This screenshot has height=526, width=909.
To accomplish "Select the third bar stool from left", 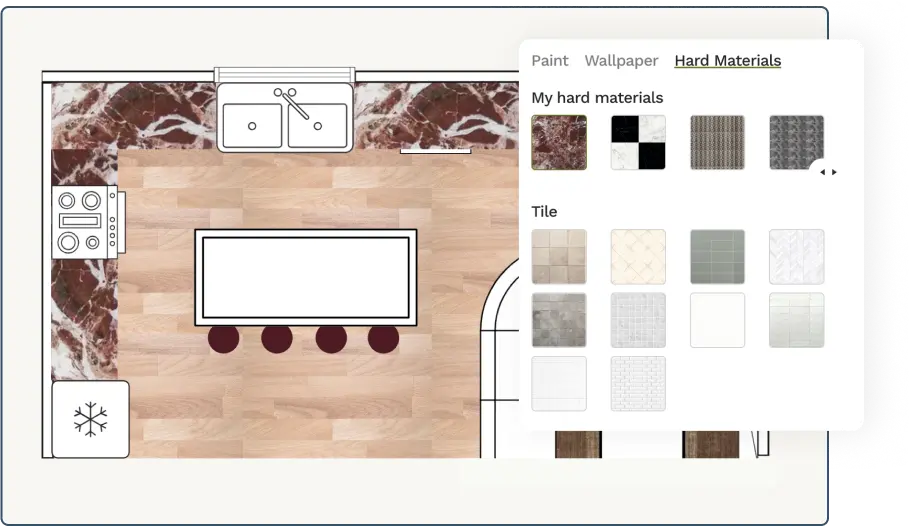I will tap(331, 338).
